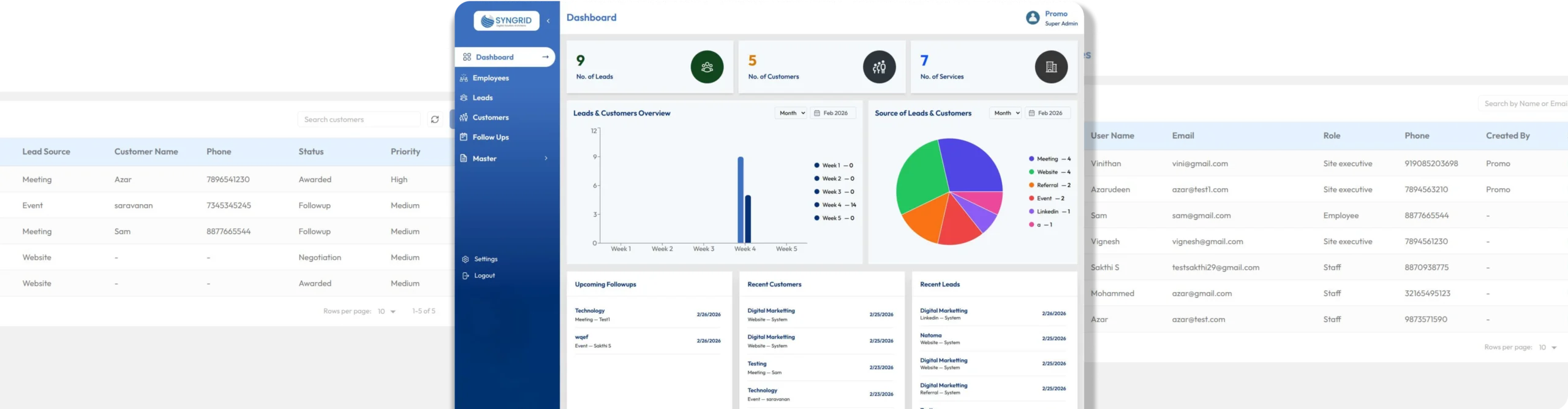Click Logout in the sidebar
Image resolution: width=1568 pixels, height=409 pixels.
(x=484, y=276)
